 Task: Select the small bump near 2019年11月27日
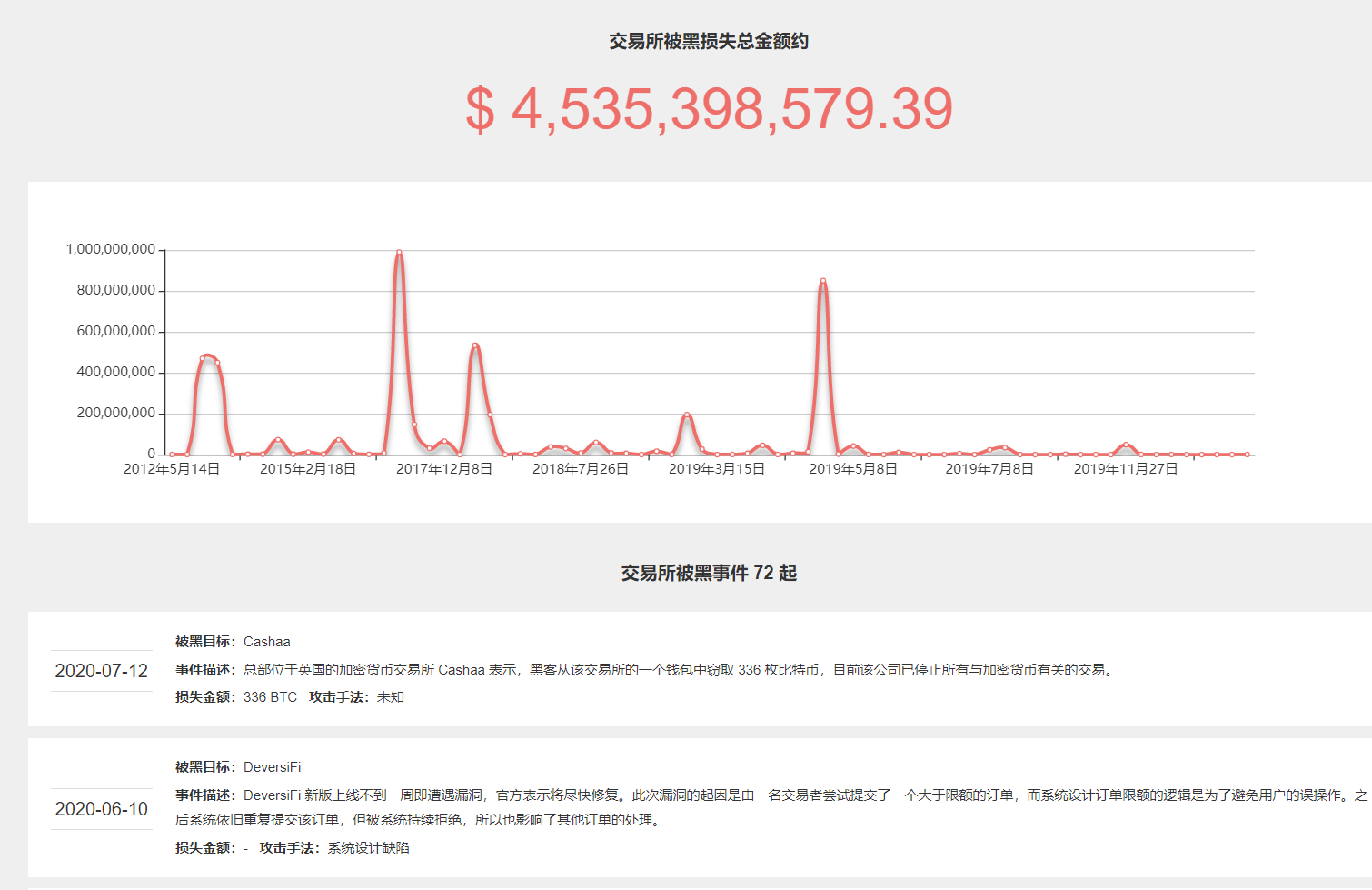(x=1125, y=445)
